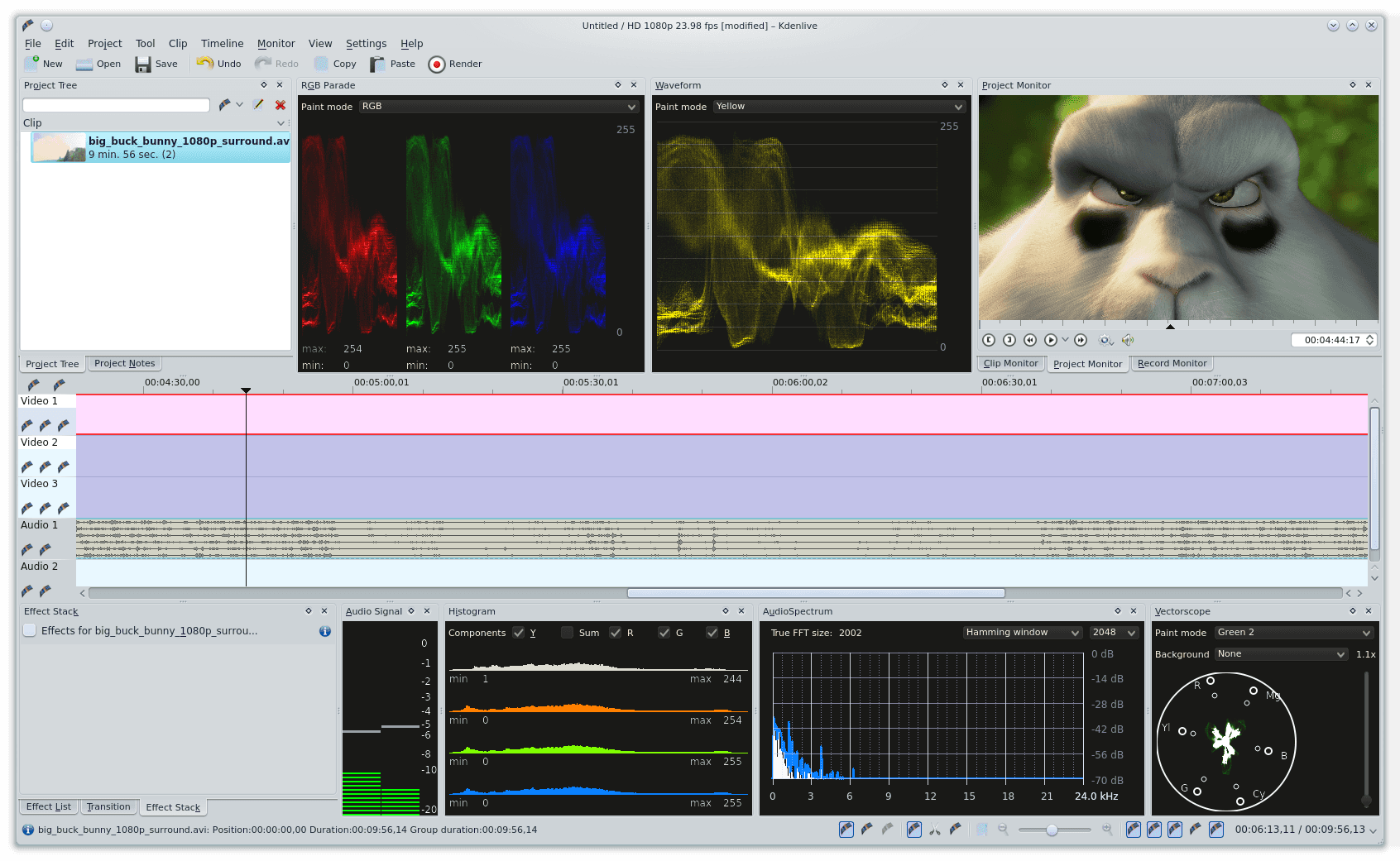Click the timeline zoom slider handle

pos(1052,830)
